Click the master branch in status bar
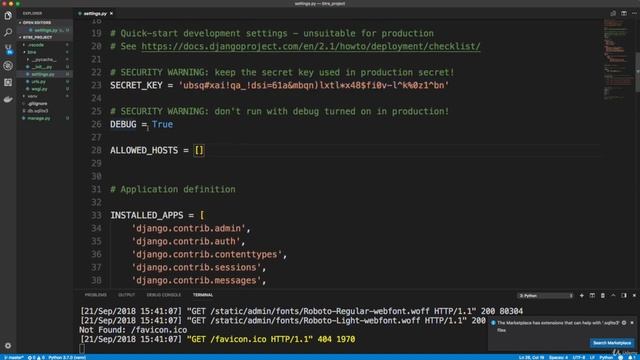Screen dimensions: 640x360 [x=13, y=357]
